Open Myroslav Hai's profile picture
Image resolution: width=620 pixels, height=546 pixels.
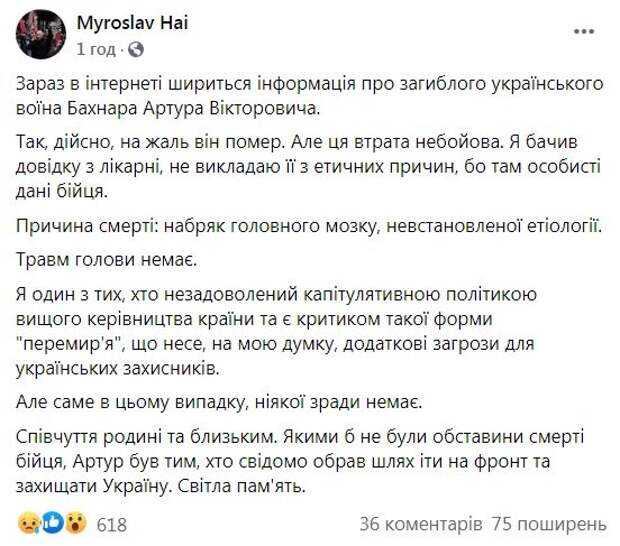(x=39, y=34)
